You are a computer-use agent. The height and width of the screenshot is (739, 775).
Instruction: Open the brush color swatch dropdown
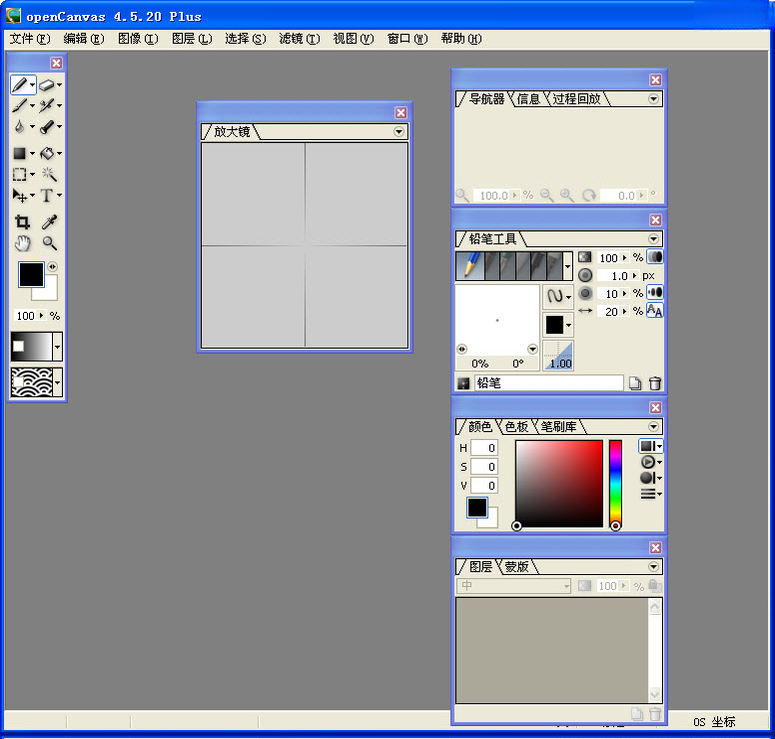558,325
